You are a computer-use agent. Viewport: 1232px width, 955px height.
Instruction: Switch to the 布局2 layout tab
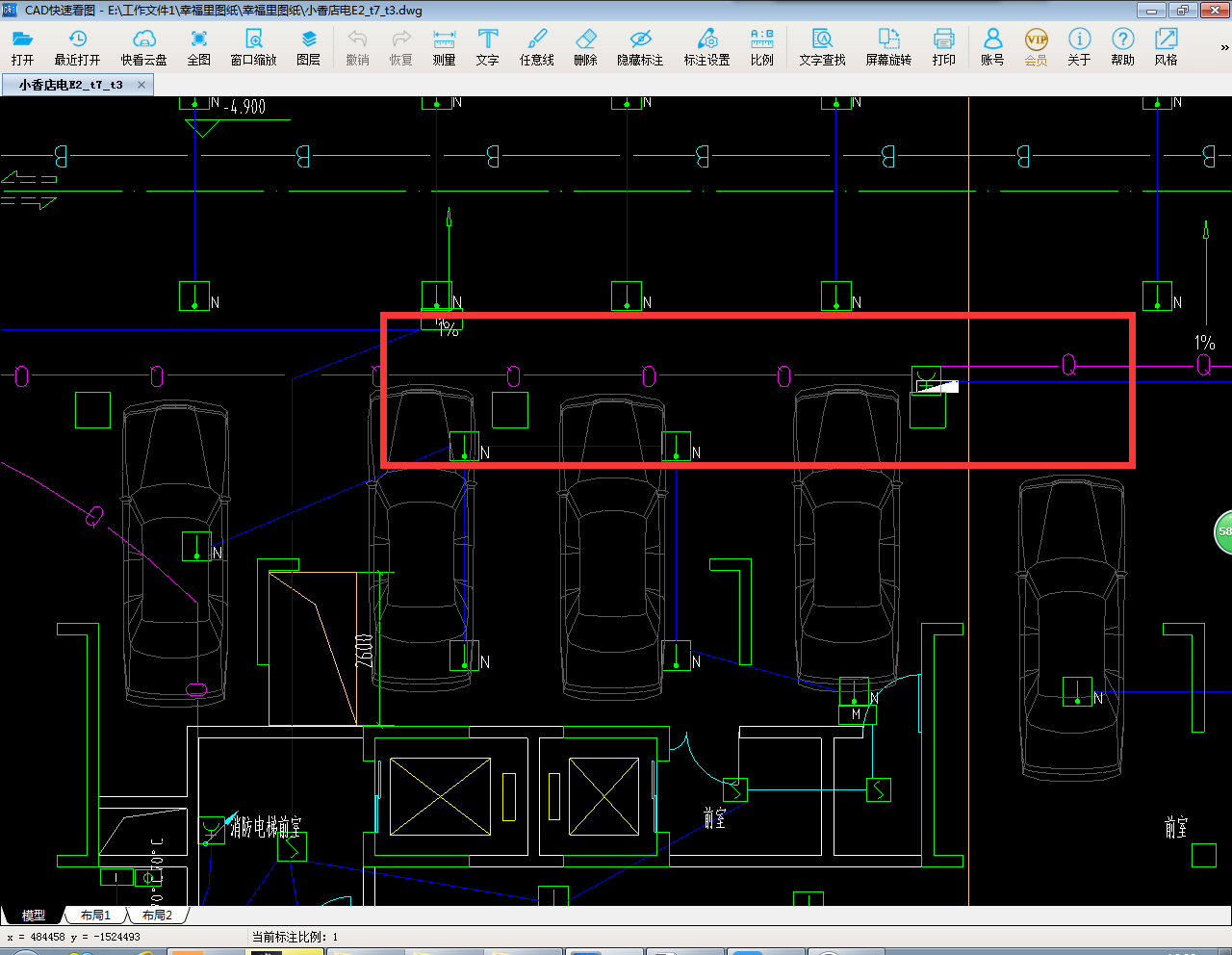(x=157, y=916)
